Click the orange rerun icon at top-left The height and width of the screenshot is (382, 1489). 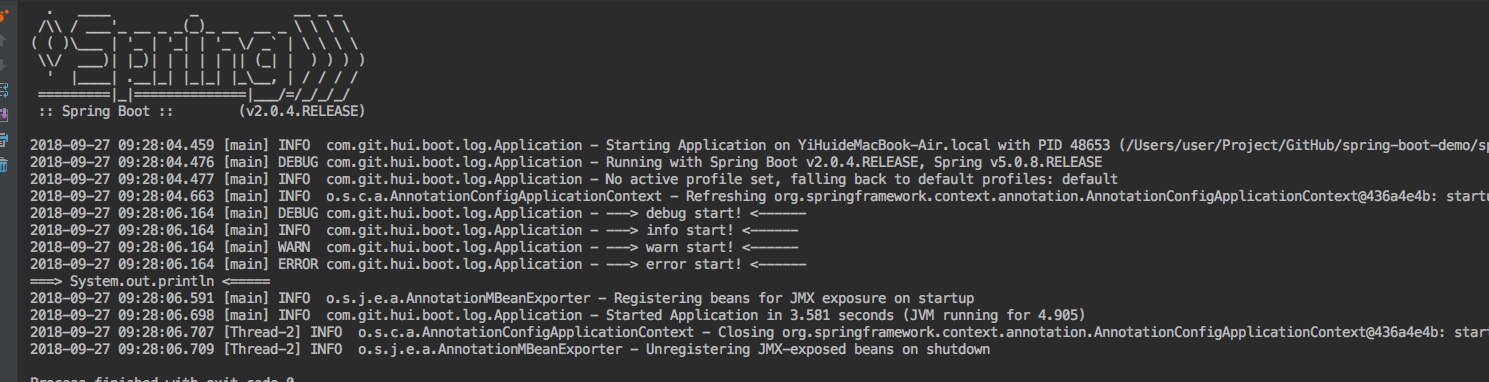point(3,16)
